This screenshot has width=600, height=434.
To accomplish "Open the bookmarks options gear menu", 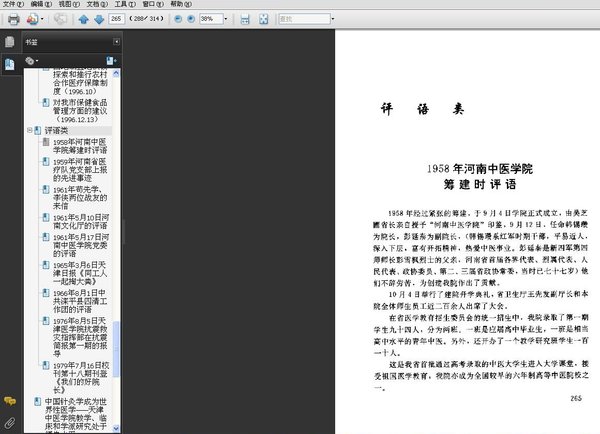I will tap(31, 61).
